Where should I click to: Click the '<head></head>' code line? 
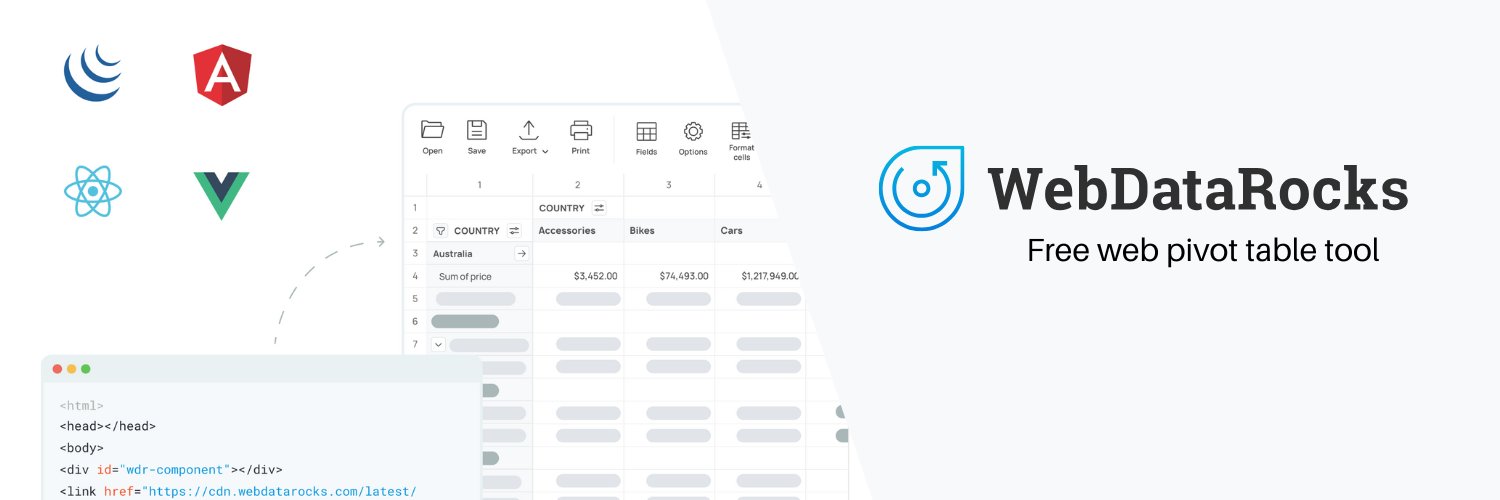pos(108,426)
